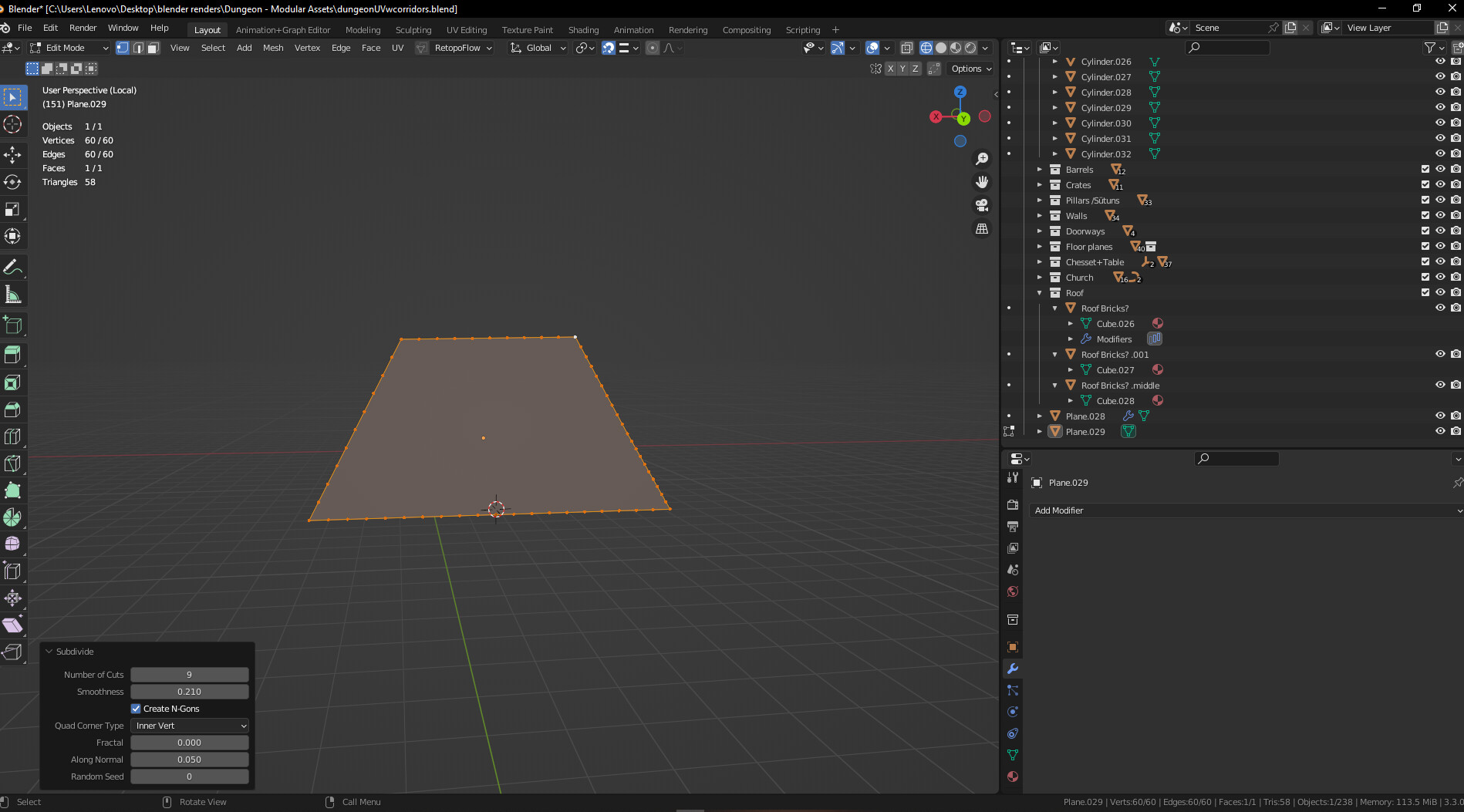Open the Material properties tab
Viewport: 1464px width, 812px height.
tap(1013, 776)
